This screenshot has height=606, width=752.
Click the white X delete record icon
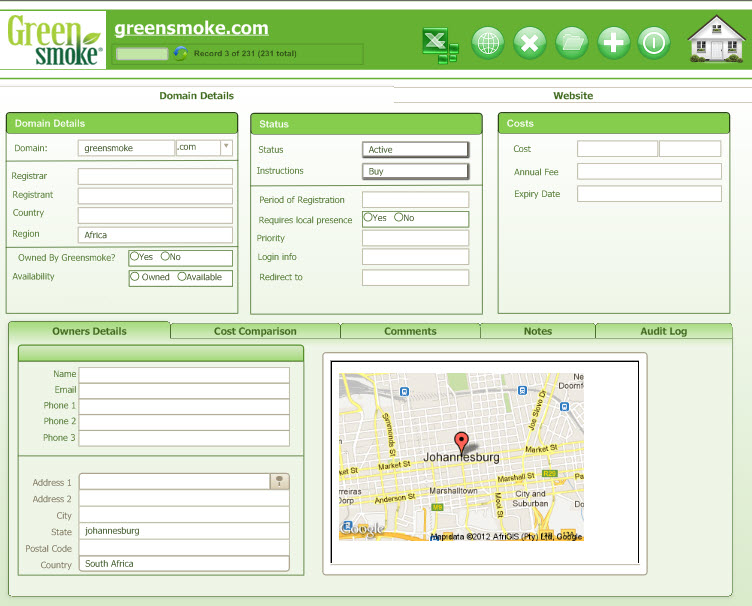click(x=530, y=43)
